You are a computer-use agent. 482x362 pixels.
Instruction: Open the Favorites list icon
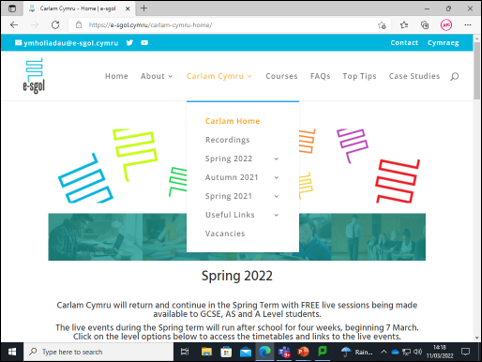click(x=404, y=25)
